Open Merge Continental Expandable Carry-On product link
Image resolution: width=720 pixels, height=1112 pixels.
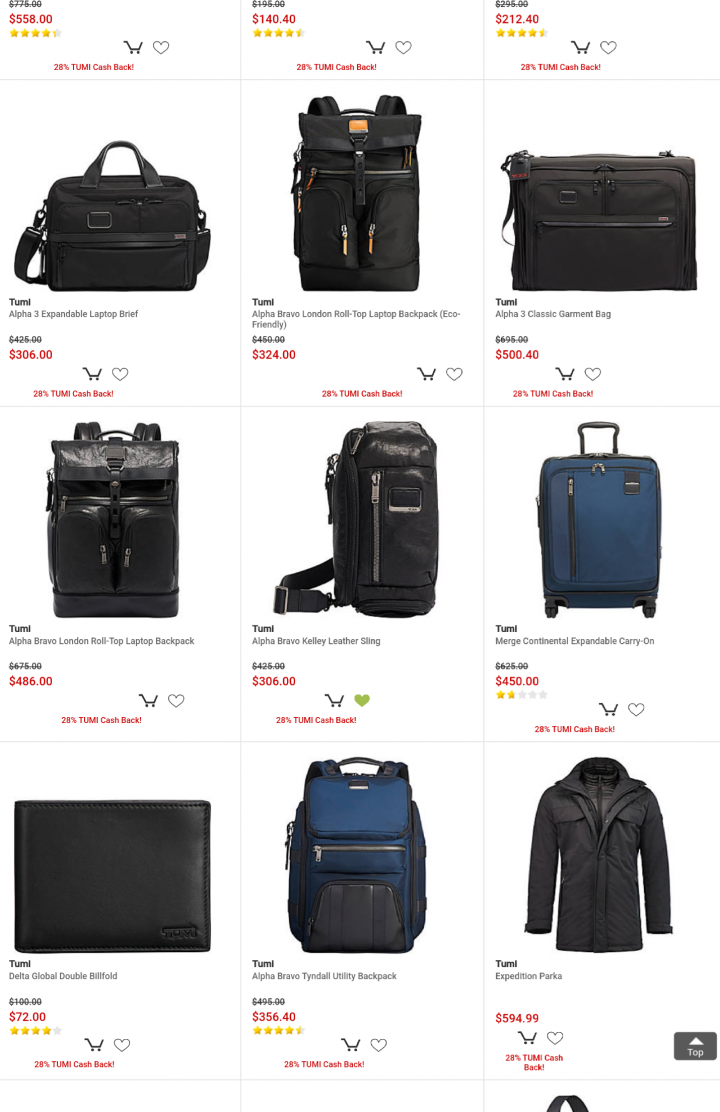pyautogui.click(x=575, y=640)
